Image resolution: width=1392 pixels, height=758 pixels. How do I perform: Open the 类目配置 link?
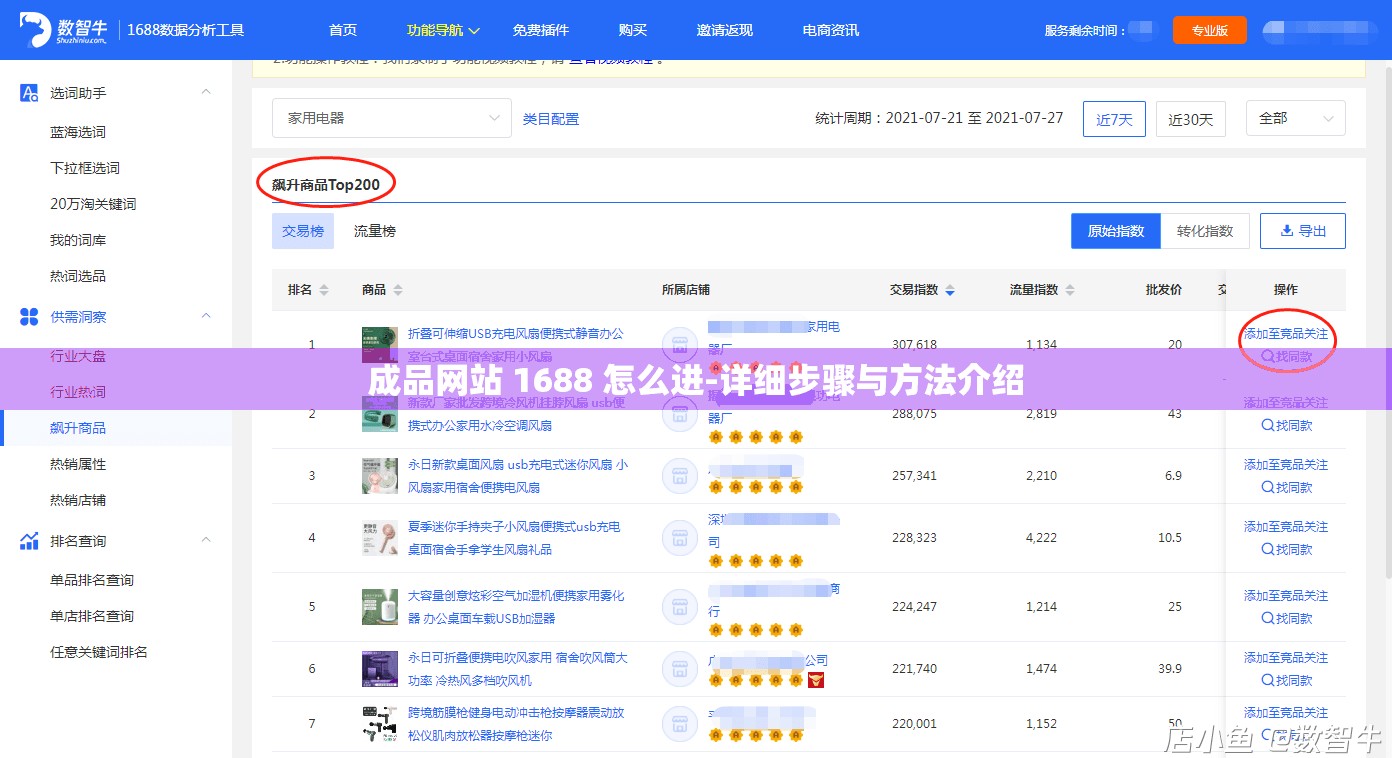click(x=550, y=117)
